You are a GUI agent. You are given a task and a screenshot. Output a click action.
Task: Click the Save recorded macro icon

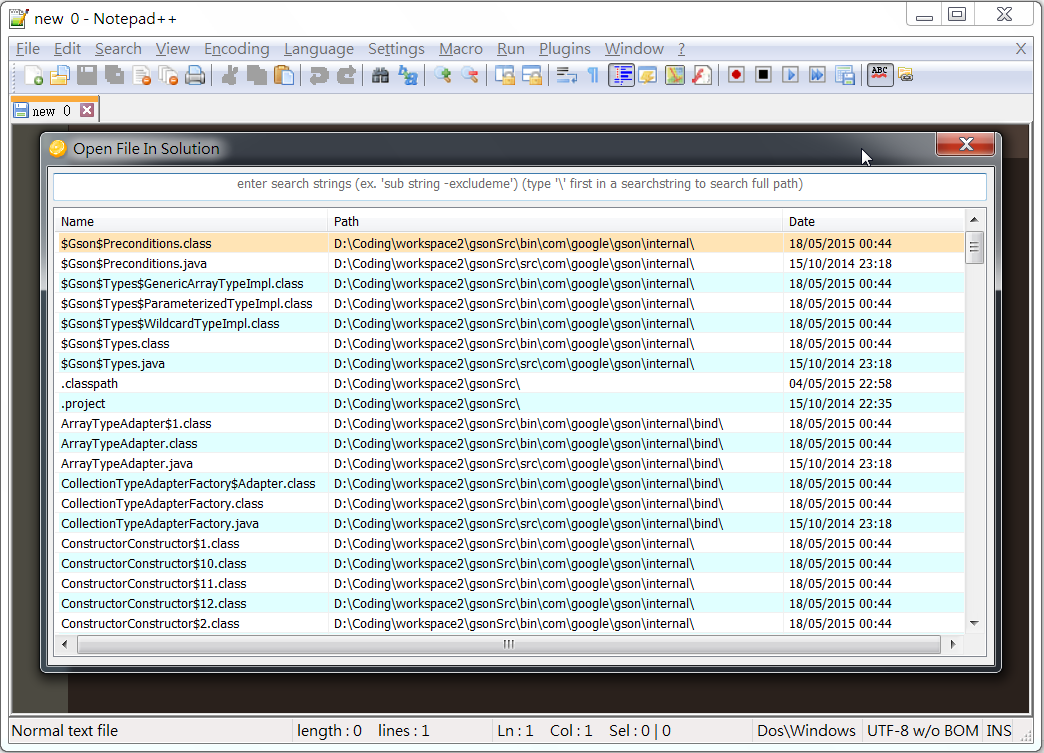point(845,75)
